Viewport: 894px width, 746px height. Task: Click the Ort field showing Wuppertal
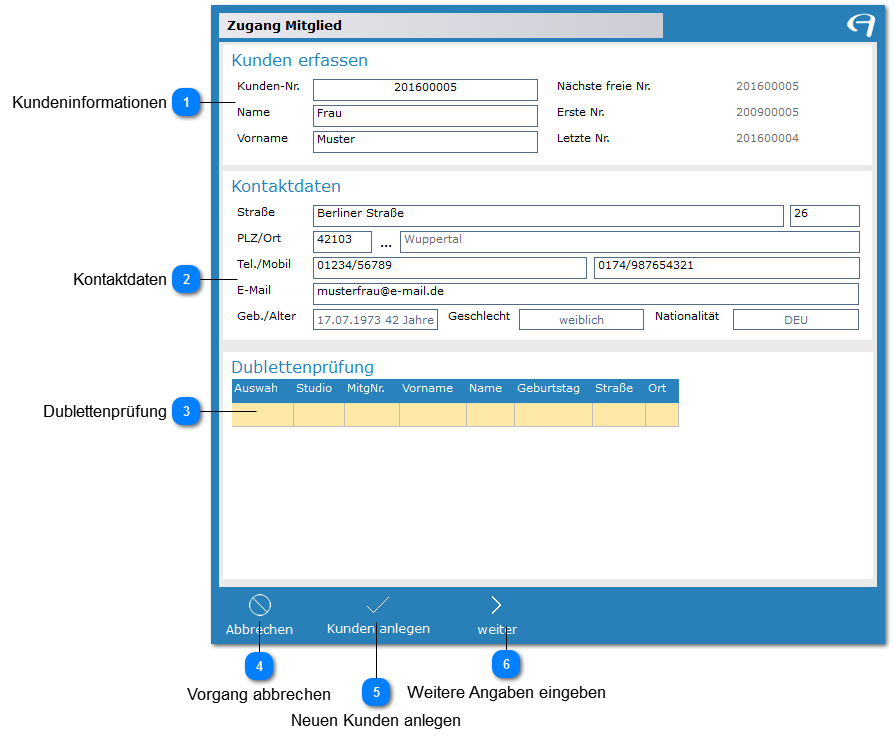[x=629, y=242]
